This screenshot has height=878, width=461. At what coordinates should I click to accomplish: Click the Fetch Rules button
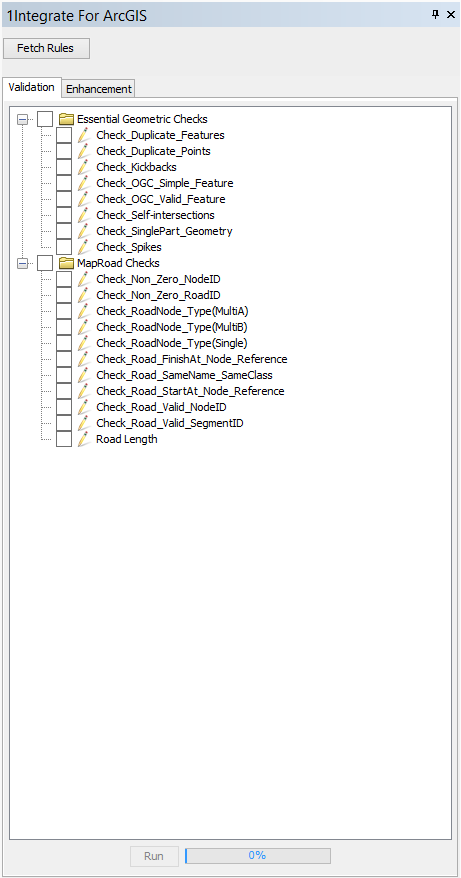[x=46, y=48]
